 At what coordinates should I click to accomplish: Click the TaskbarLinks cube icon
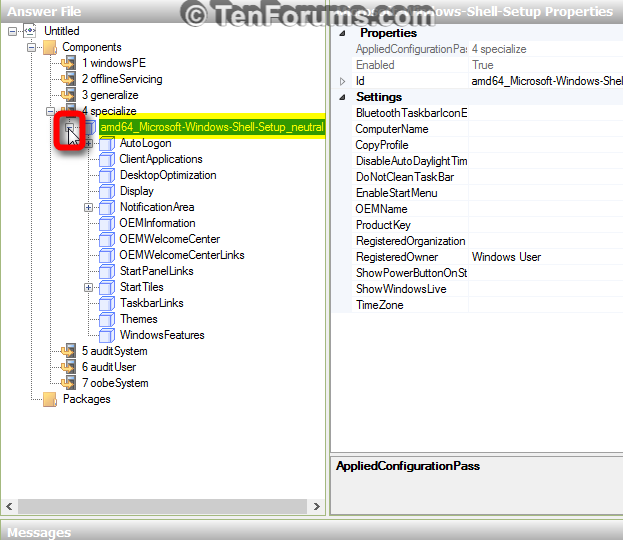click(107, 303)
